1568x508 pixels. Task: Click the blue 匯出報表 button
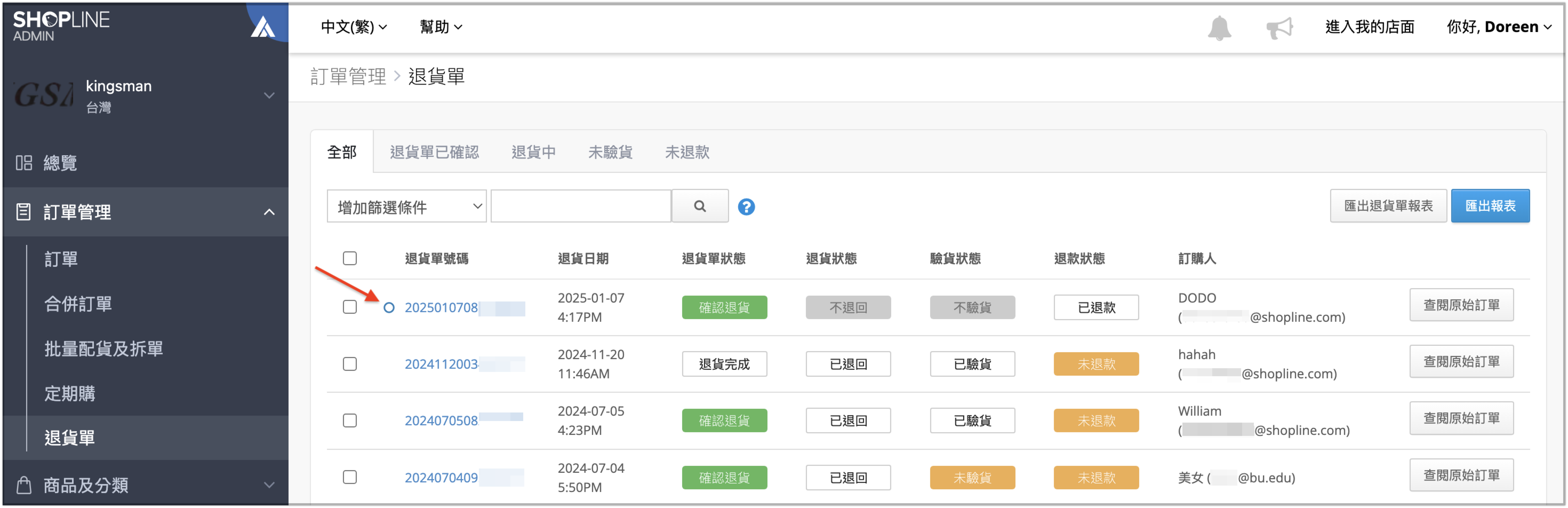1490,206
